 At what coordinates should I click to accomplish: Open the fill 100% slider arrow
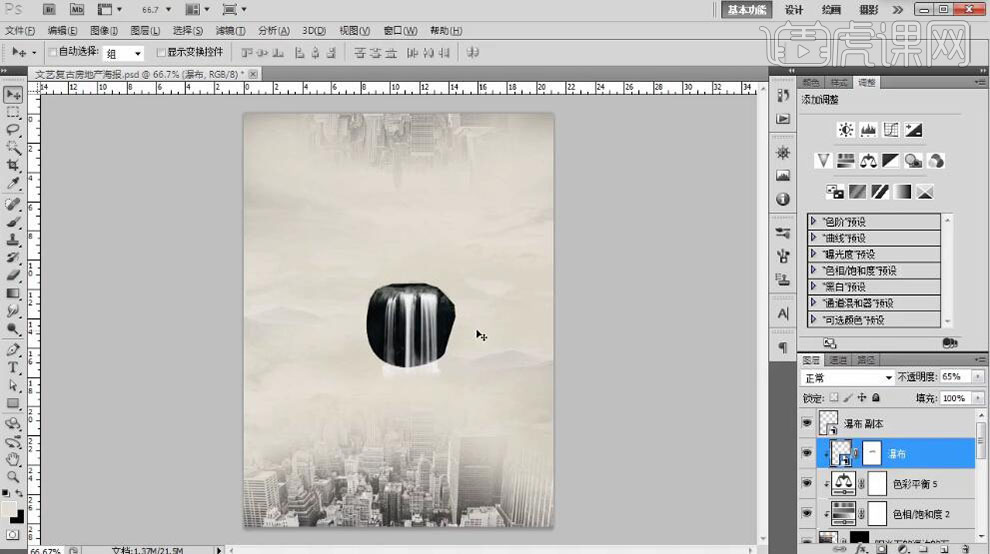click(977, 398)
